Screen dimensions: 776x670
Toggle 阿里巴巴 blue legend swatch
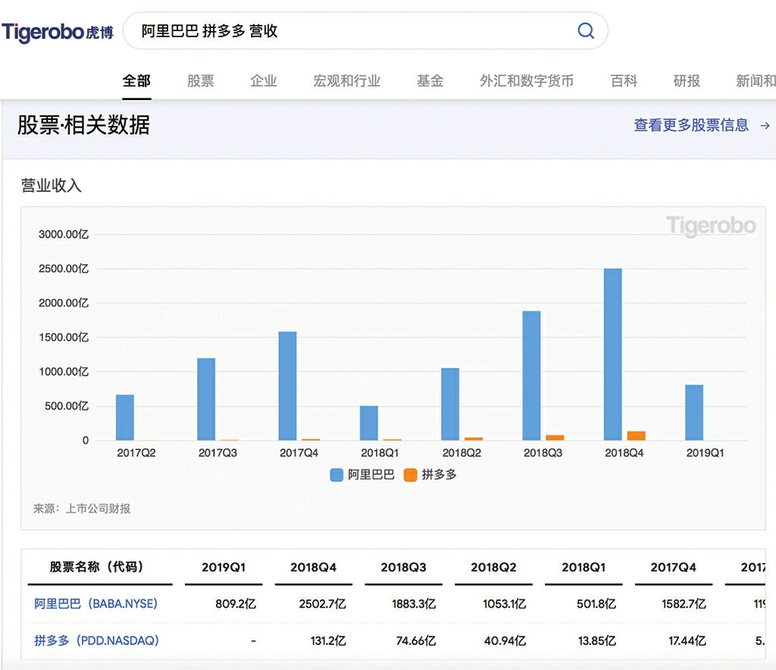pos(337,475)
